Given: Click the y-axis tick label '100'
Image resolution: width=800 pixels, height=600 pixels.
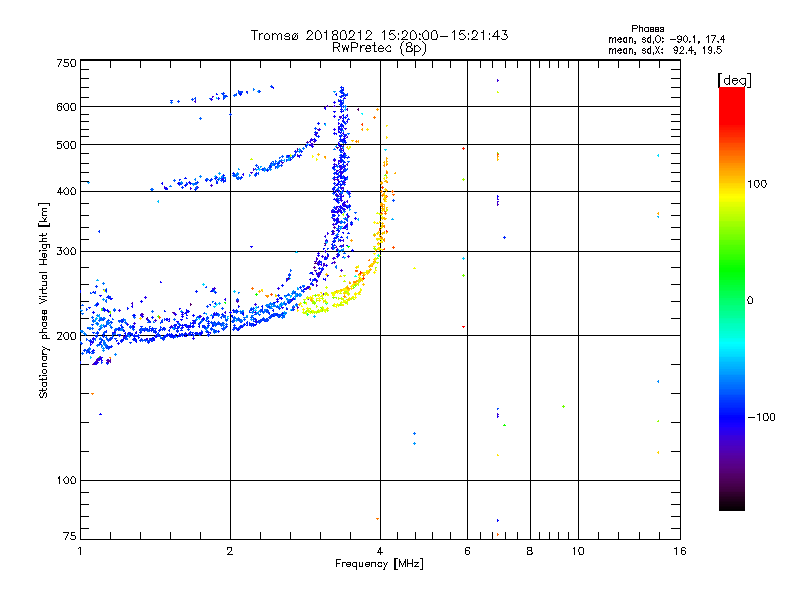Looking at the screenshot, I should coord(66,481).
